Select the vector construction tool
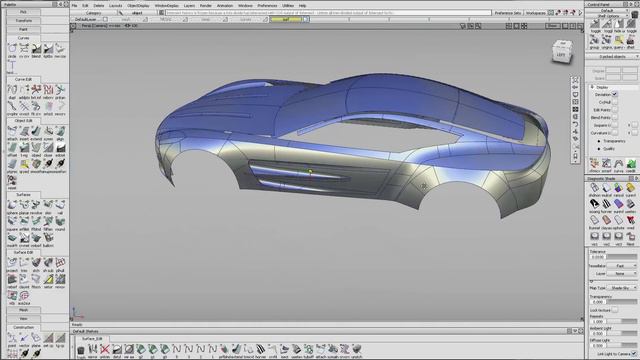 pos(24,338)
